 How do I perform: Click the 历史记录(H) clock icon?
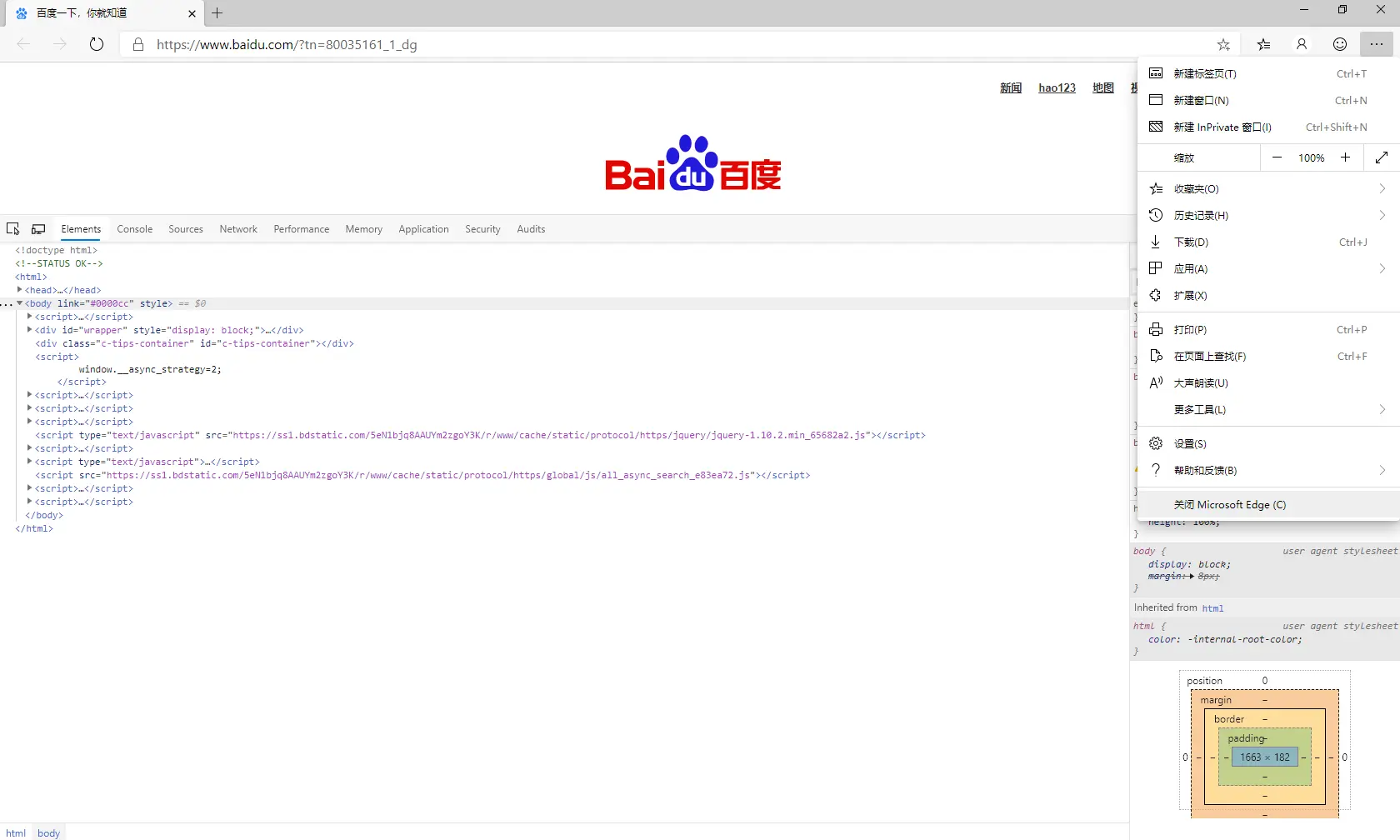1156,215
